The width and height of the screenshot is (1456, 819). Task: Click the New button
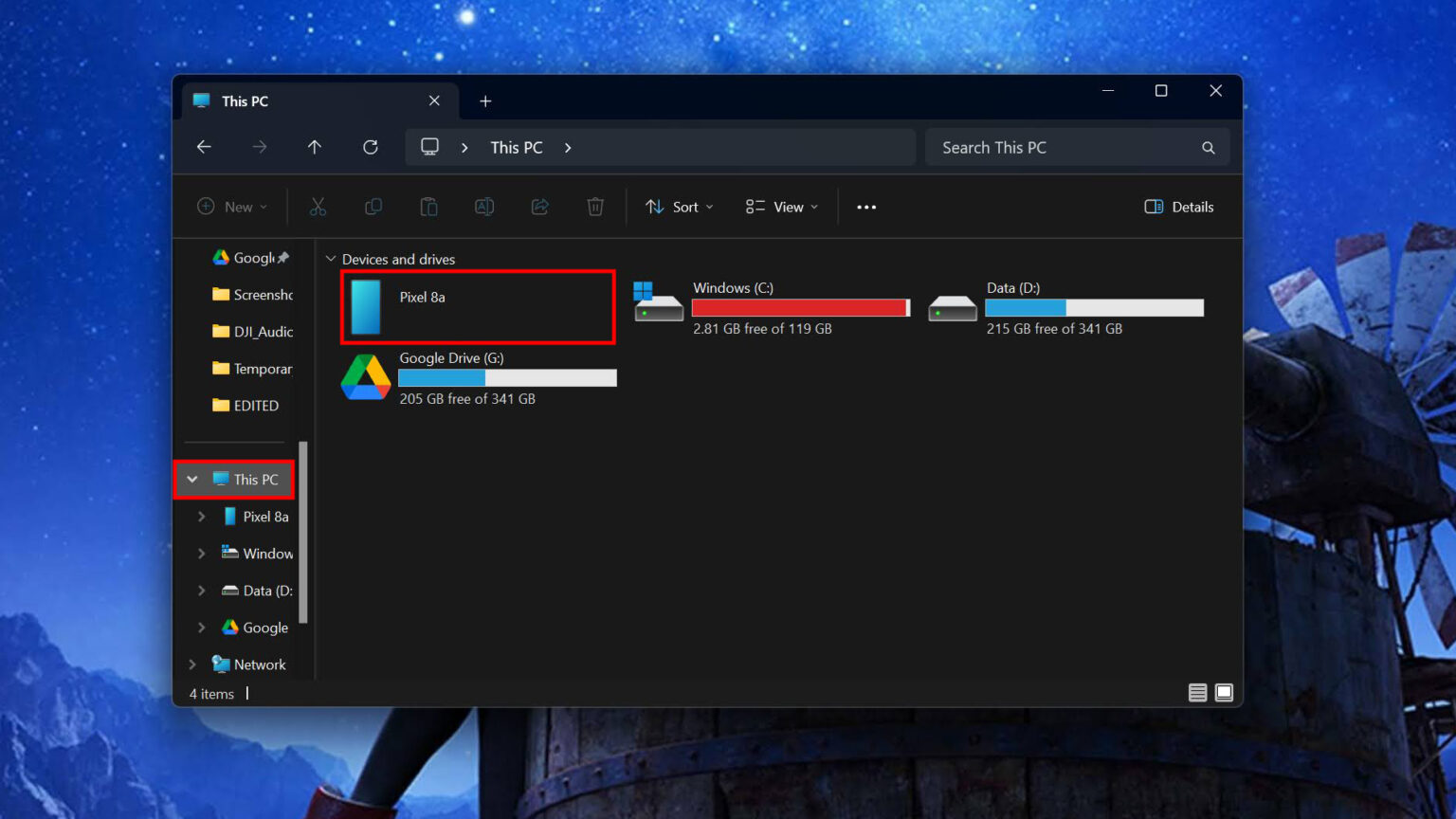coord(231,206)
